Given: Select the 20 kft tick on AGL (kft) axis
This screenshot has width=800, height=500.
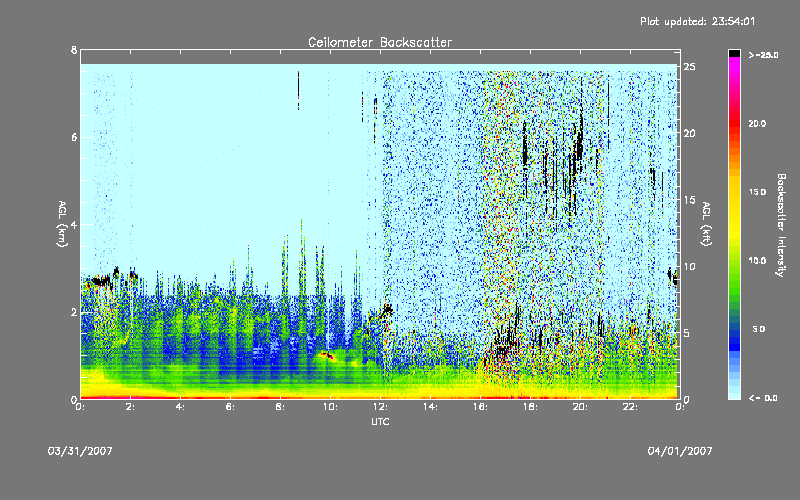Looking at the screenshot, I should (689, 133).
